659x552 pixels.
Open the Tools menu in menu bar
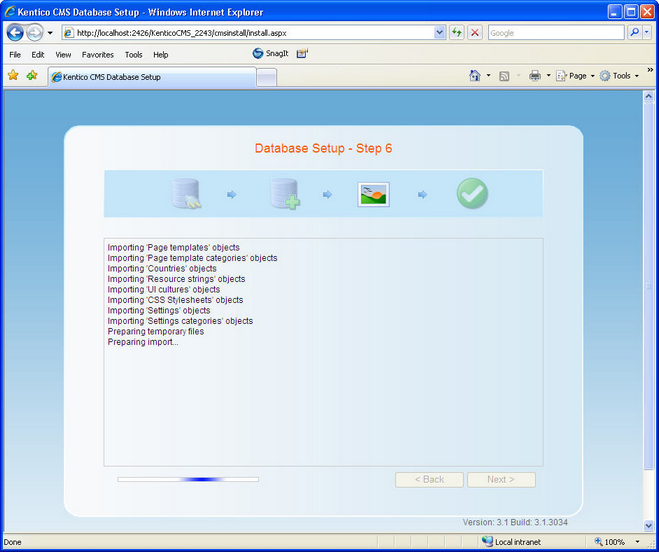click(x=133, y=55)
